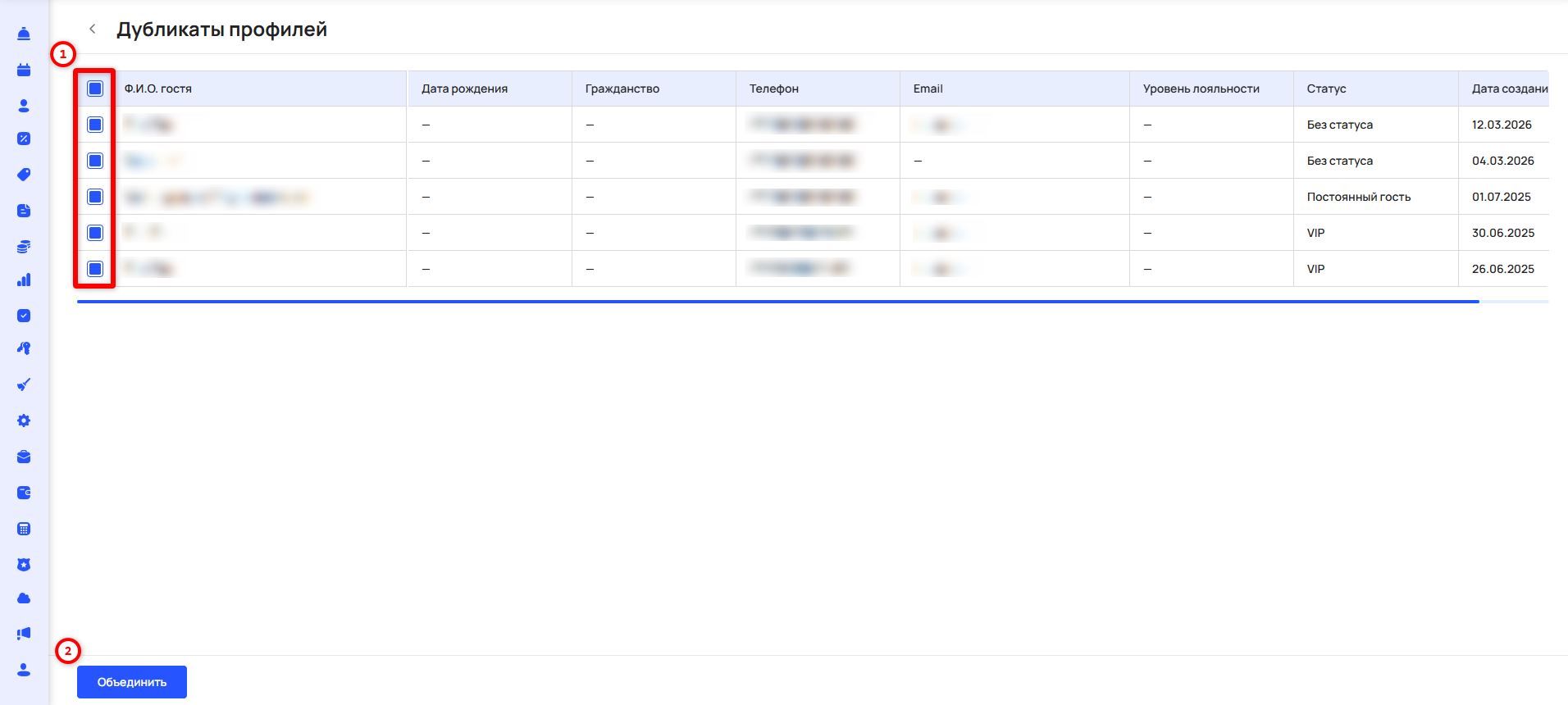Open the price tag icon in sidebar
This screenshot has width=1568, height=705.
[24, 175]
